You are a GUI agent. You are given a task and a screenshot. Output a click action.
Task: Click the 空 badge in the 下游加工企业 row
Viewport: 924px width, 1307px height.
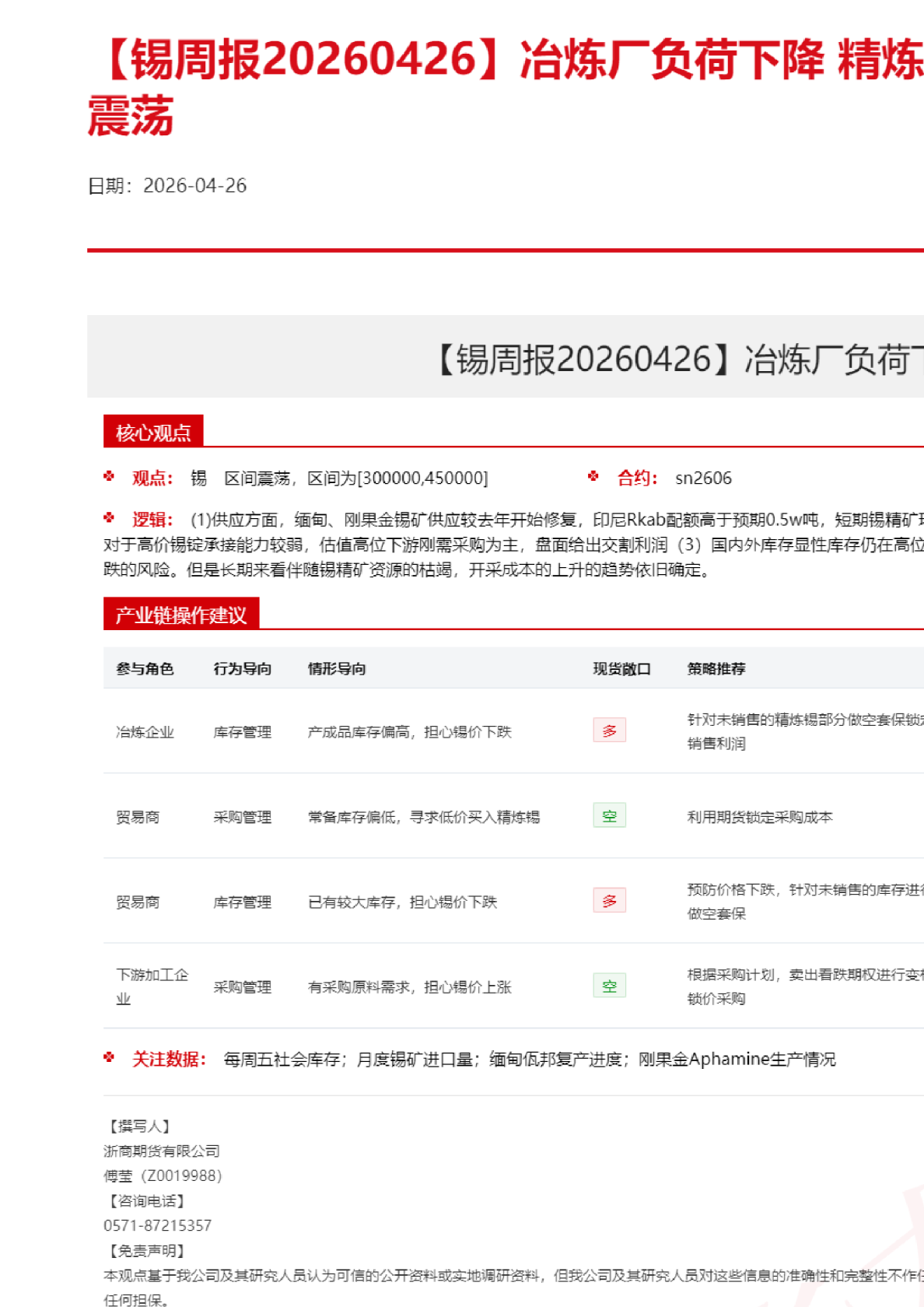tap(609, 986)
